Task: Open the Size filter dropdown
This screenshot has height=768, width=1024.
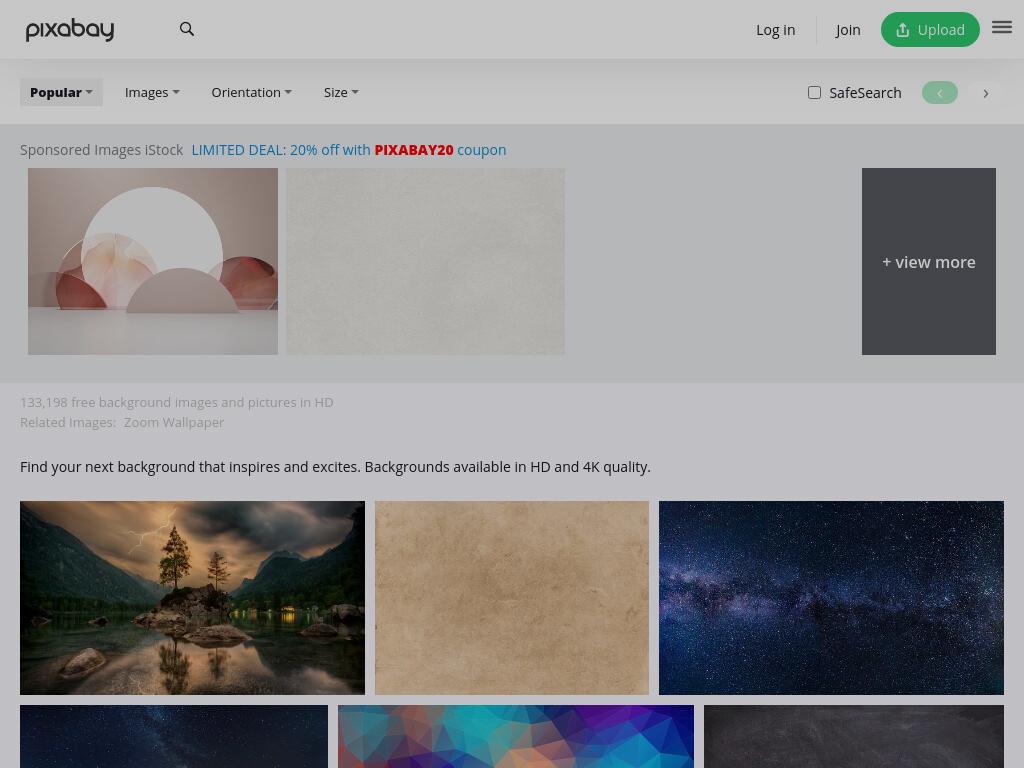Action: tap(341, 93)
